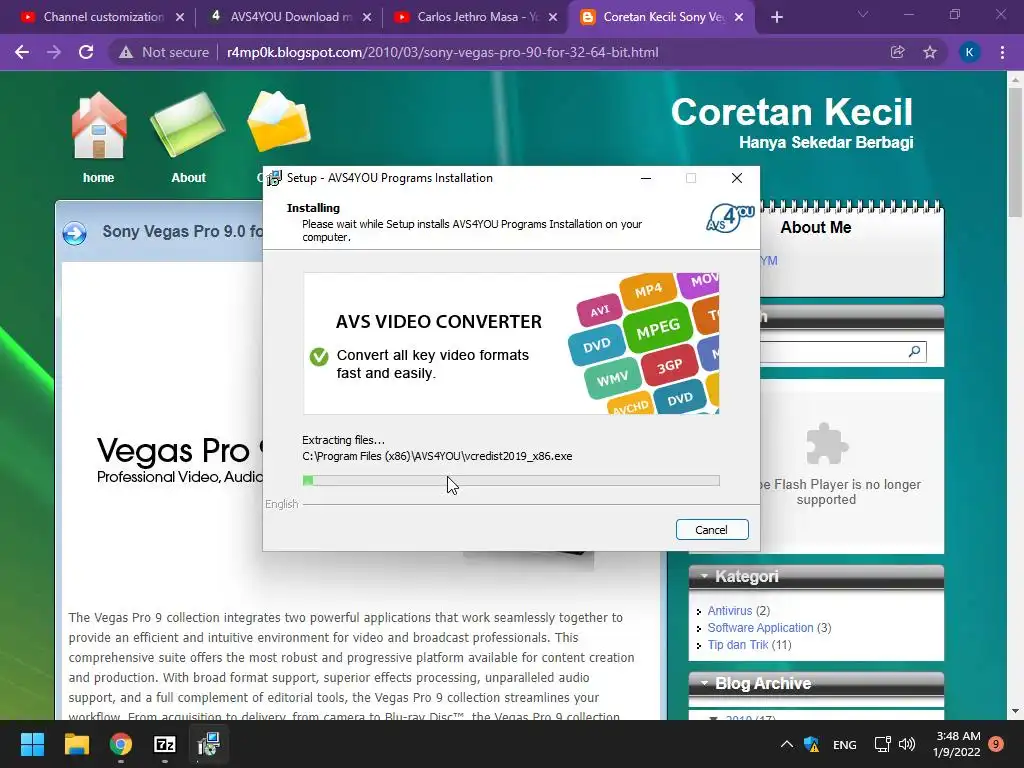This screenshot has width=1024, height=768.
Task: Open the Chrome tab search dropdown chevron
Action: coord(863,14)
